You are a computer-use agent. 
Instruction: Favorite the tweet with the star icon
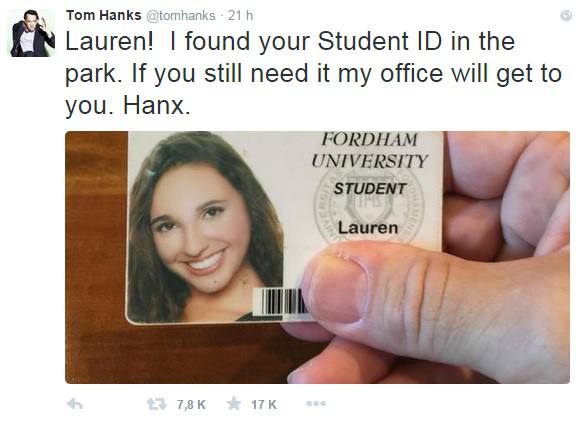click(234, 404)
